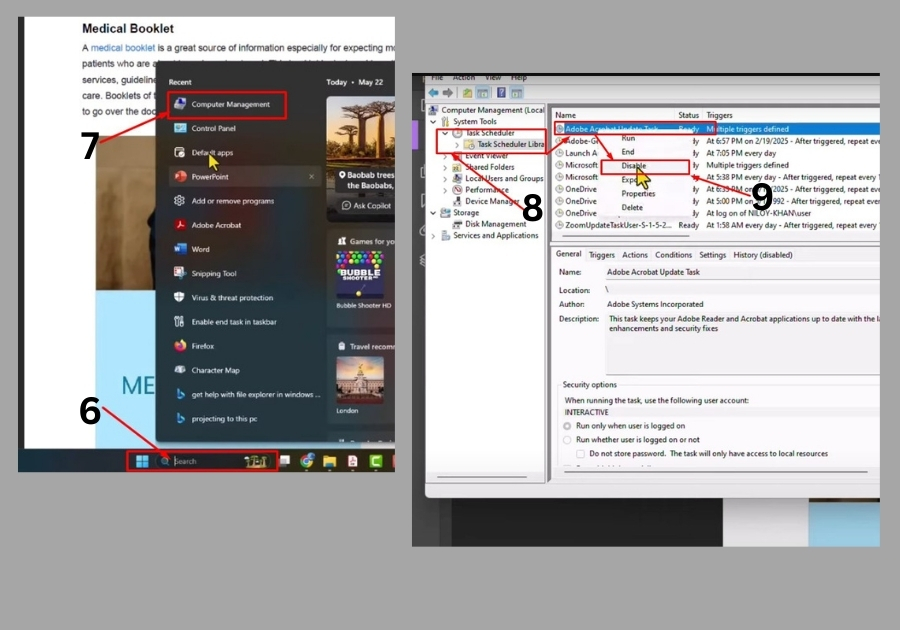The width and height of the screenshot is (900, 630).
Task: Expand the Performance tree node
Action: 445,190
